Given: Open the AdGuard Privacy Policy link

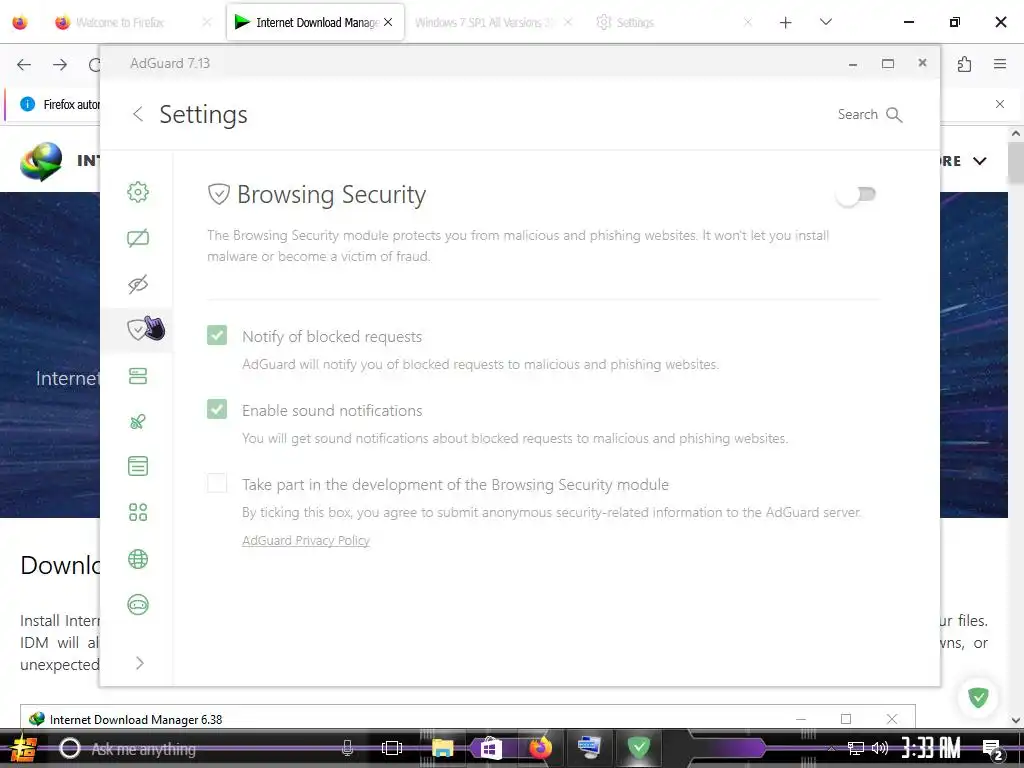Looking at the screenshot, I should tap(306, 541).
